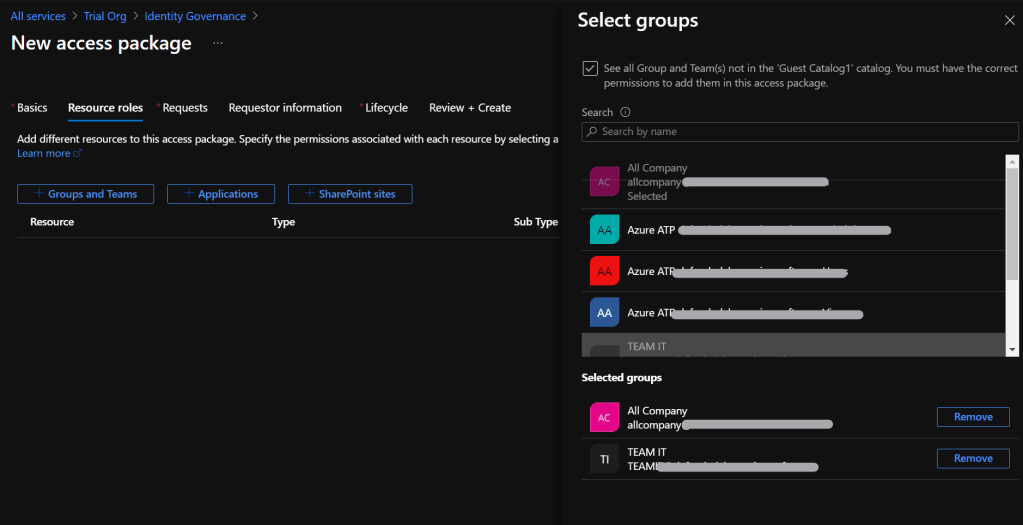Click the Search info icon

(625, 113)
